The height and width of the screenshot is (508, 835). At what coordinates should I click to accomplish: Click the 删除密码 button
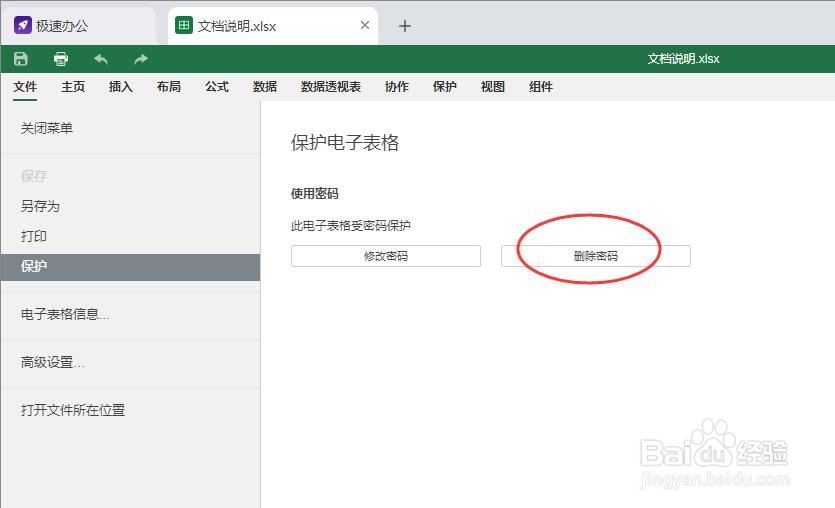pos(595,256)
